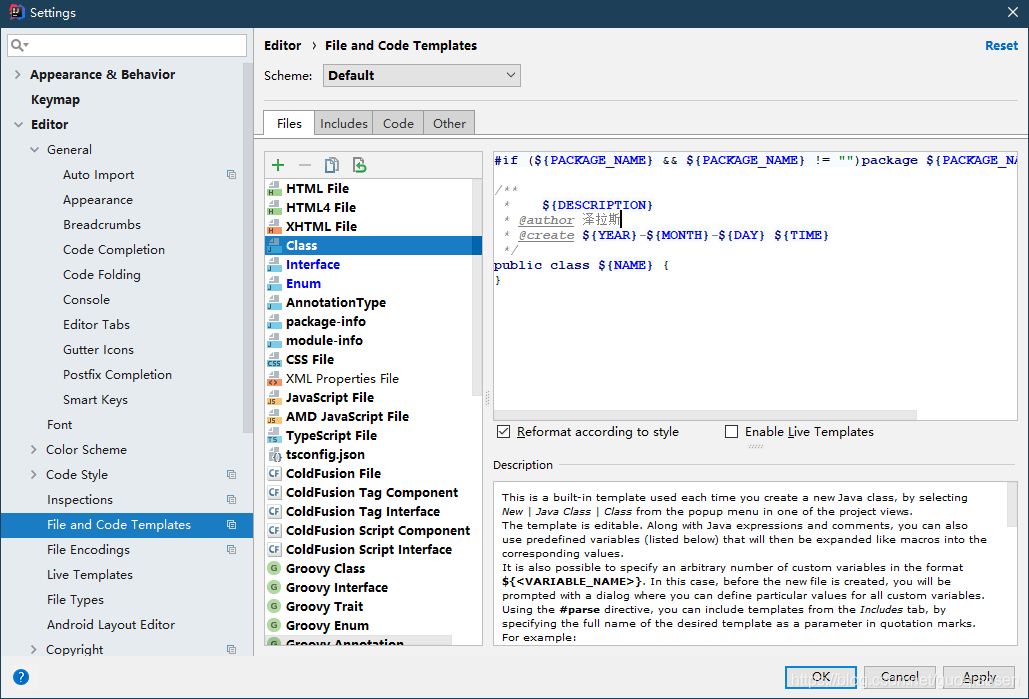1029x699 pixels.
Task: Open Postfix Completion settings
Action: point(117,374)
